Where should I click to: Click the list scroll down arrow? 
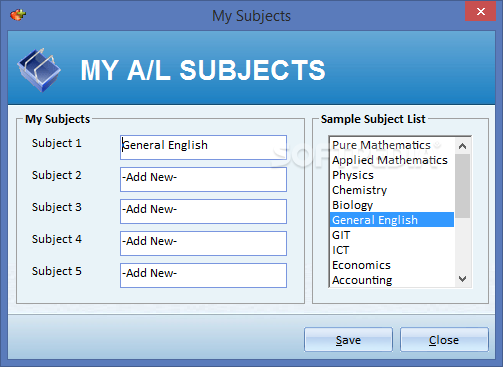tap(462, 279)
